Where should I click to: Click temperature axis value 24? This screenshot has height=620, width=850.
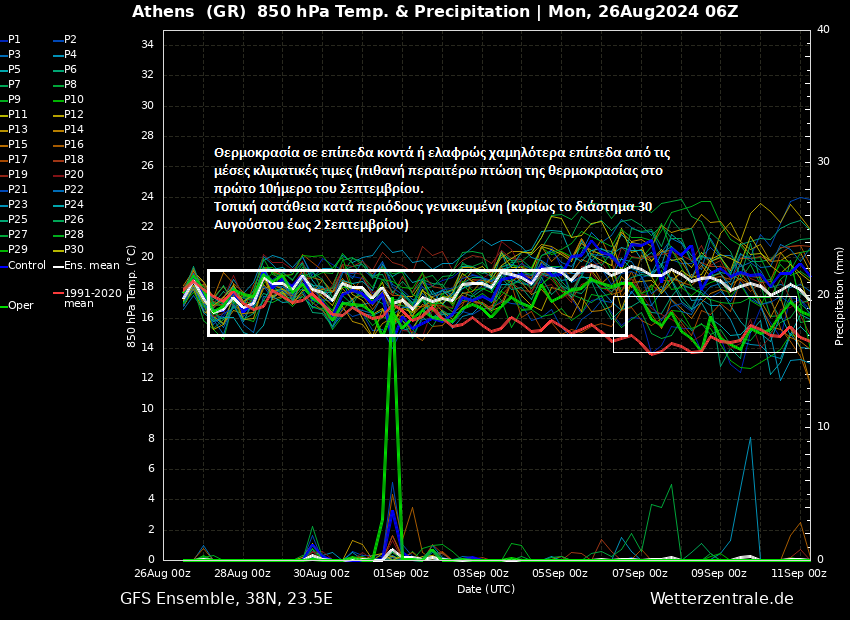pos(147,196)
